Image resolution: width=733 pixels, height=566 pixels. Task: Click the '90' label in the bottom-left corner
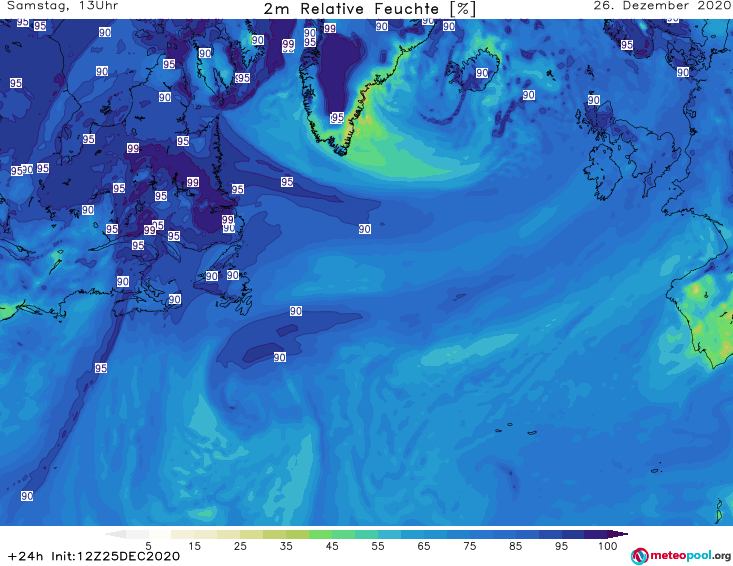coord(27,496)
